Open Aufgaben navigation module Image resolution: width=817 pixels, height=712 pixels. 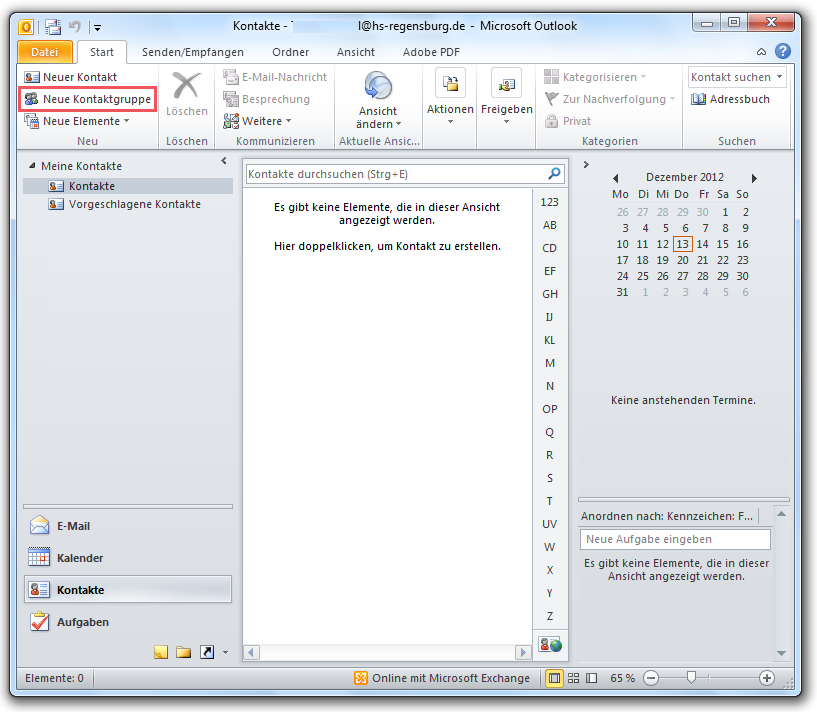[x=128, y=622]
